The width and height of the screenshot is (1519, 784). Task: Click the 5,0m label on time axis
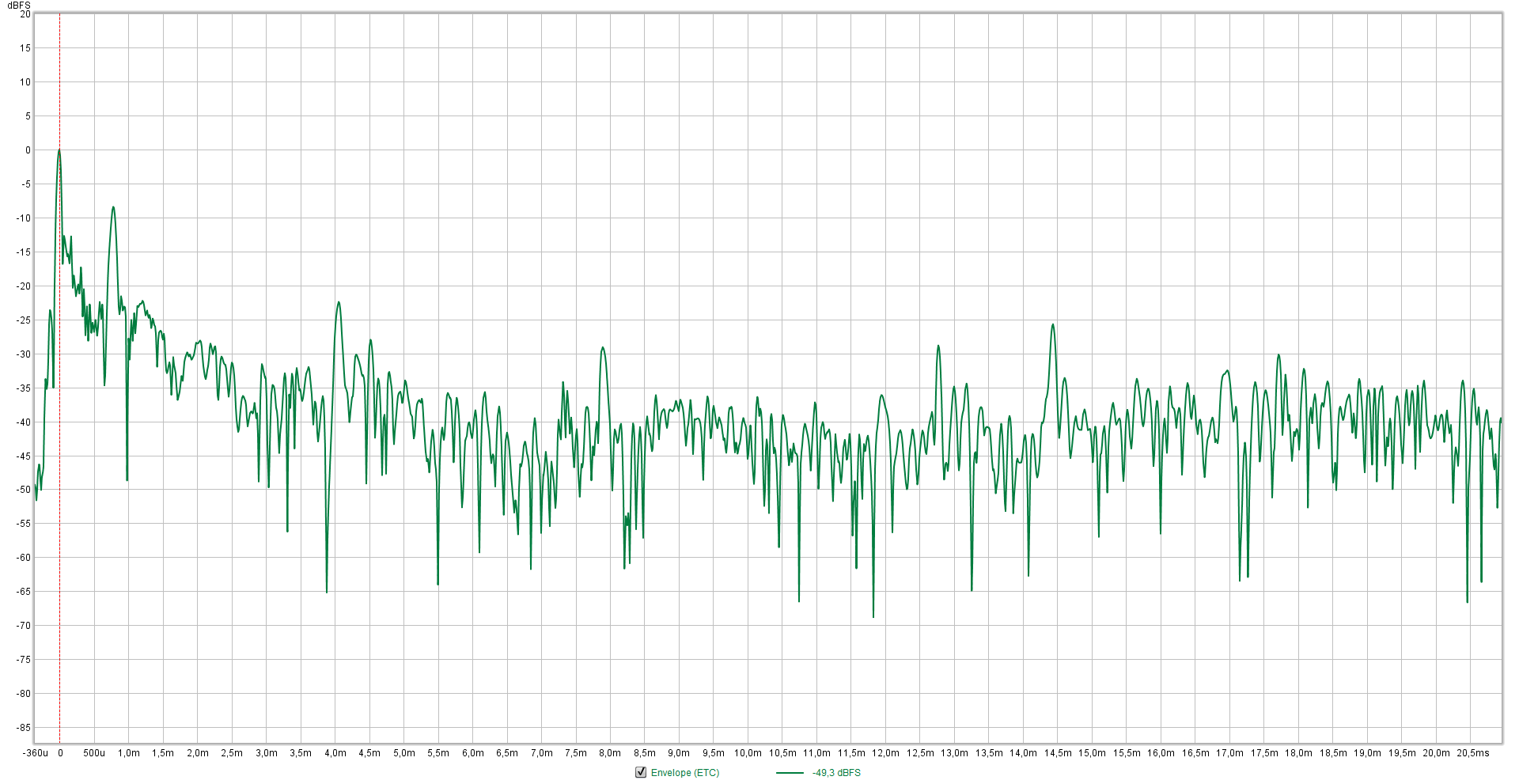[x=403, y=753]
